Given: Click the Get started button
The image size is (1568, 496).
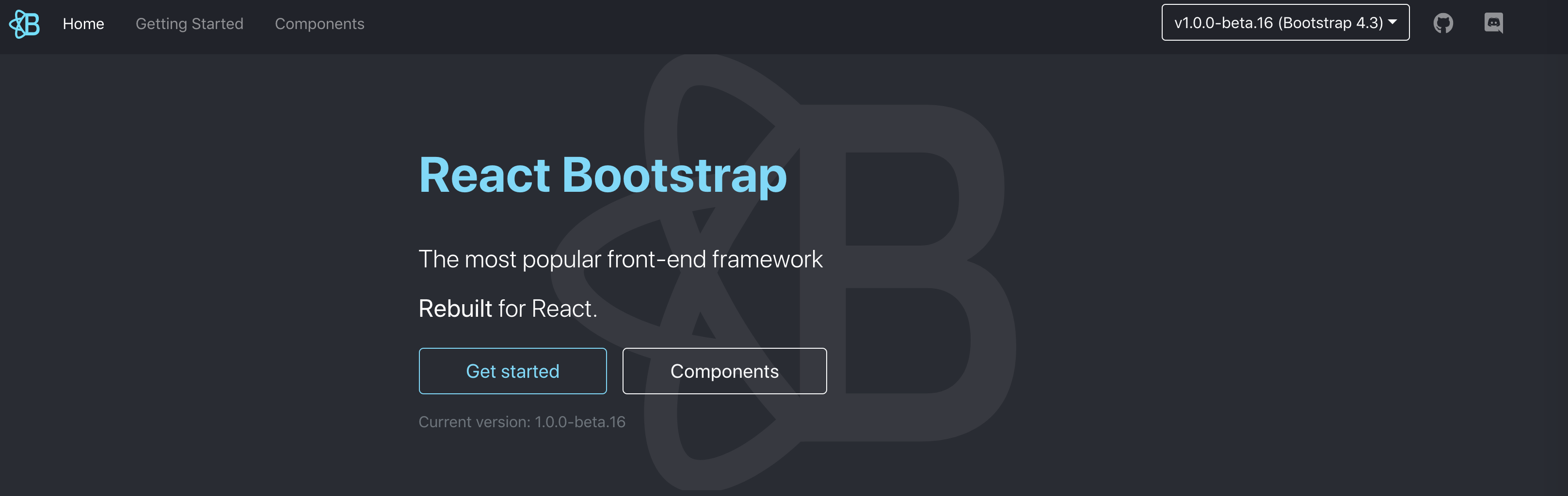Looking at the screenshot, I should click(x=512, y=371).
